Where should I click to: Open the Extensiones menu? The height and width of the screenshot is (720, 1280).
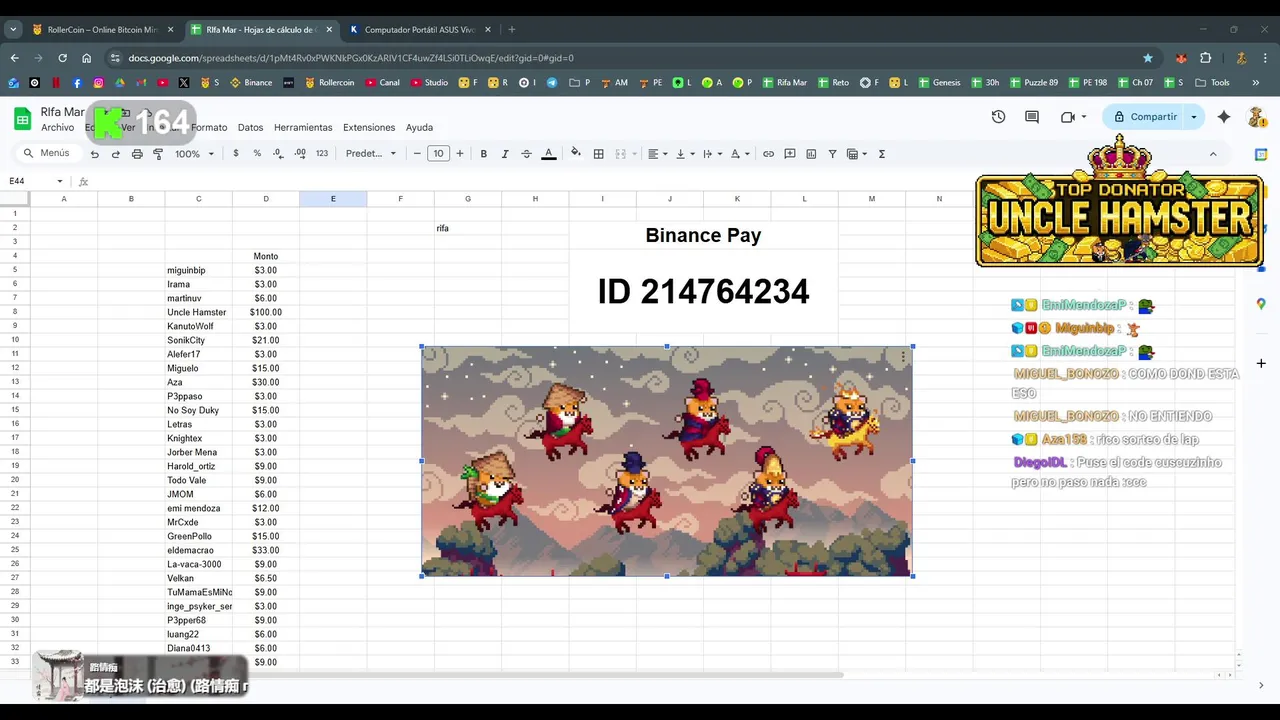(369, 128)
